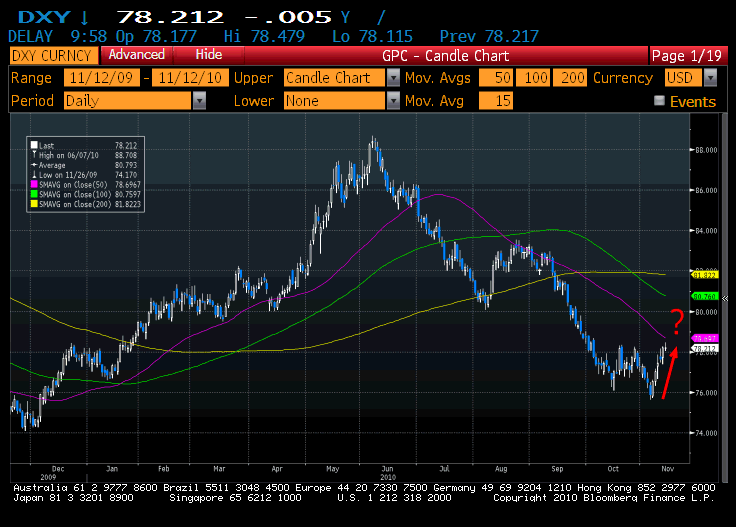Click the white Last price legend square
The height and width of the screenshot is (527, 736).
click(x=35, y=144)
